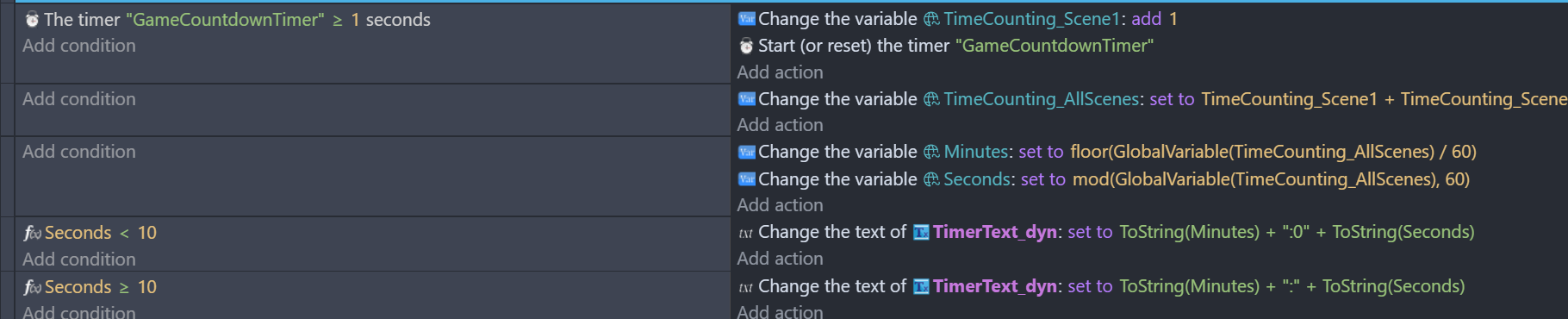
Task: Add action under the TimeCounting_AllScenes action
Action: click(x=780, y=125)
